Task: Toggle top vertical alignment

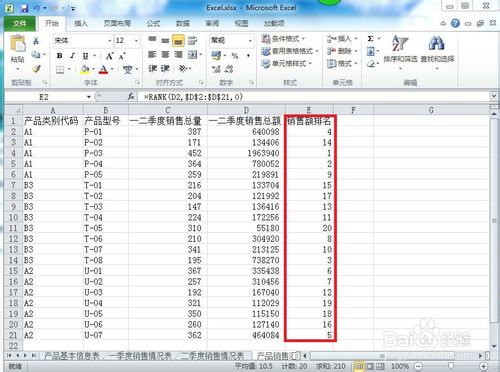Action: (152, 40)
